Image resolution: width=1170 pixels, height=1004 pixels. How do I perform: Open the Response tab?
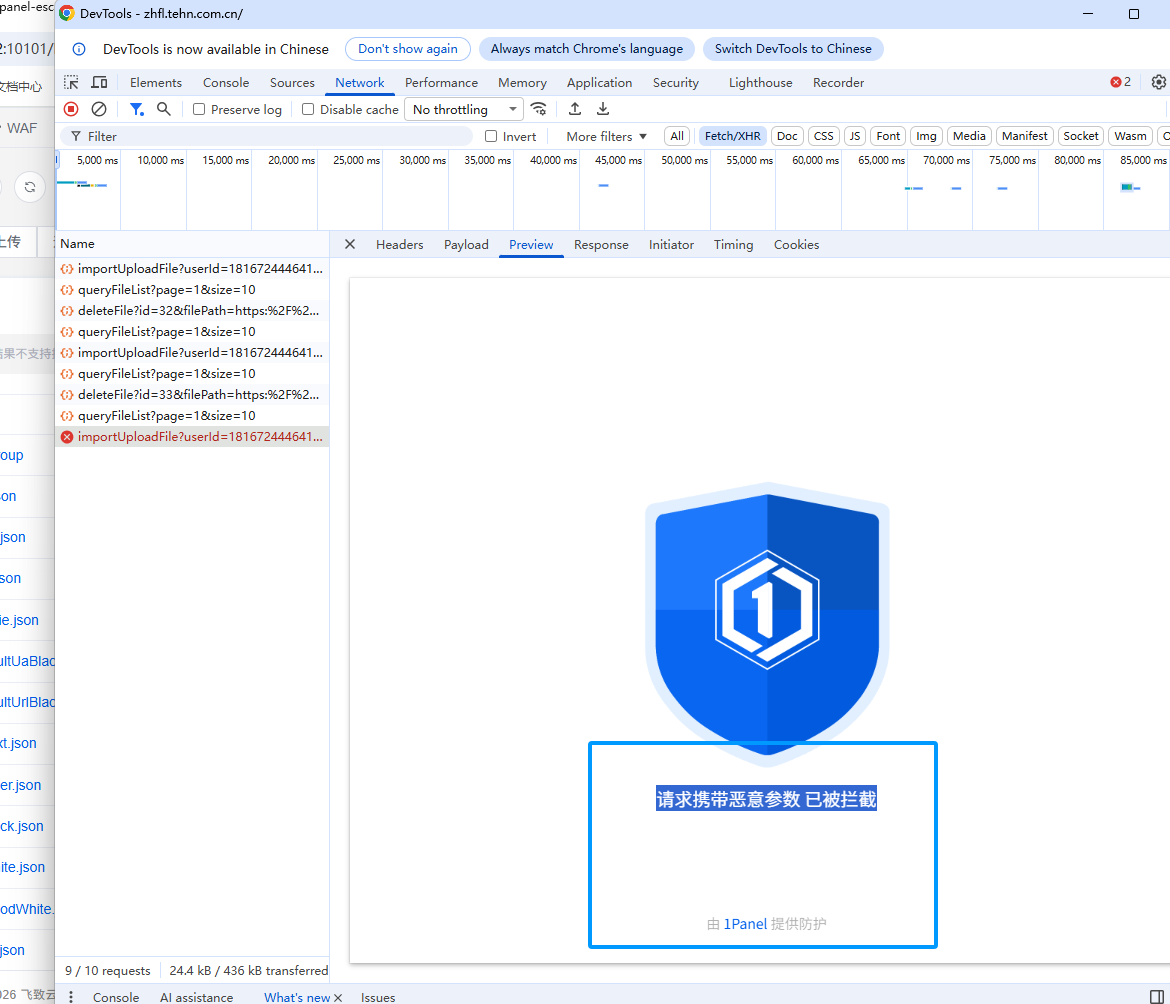click(601, 245)
